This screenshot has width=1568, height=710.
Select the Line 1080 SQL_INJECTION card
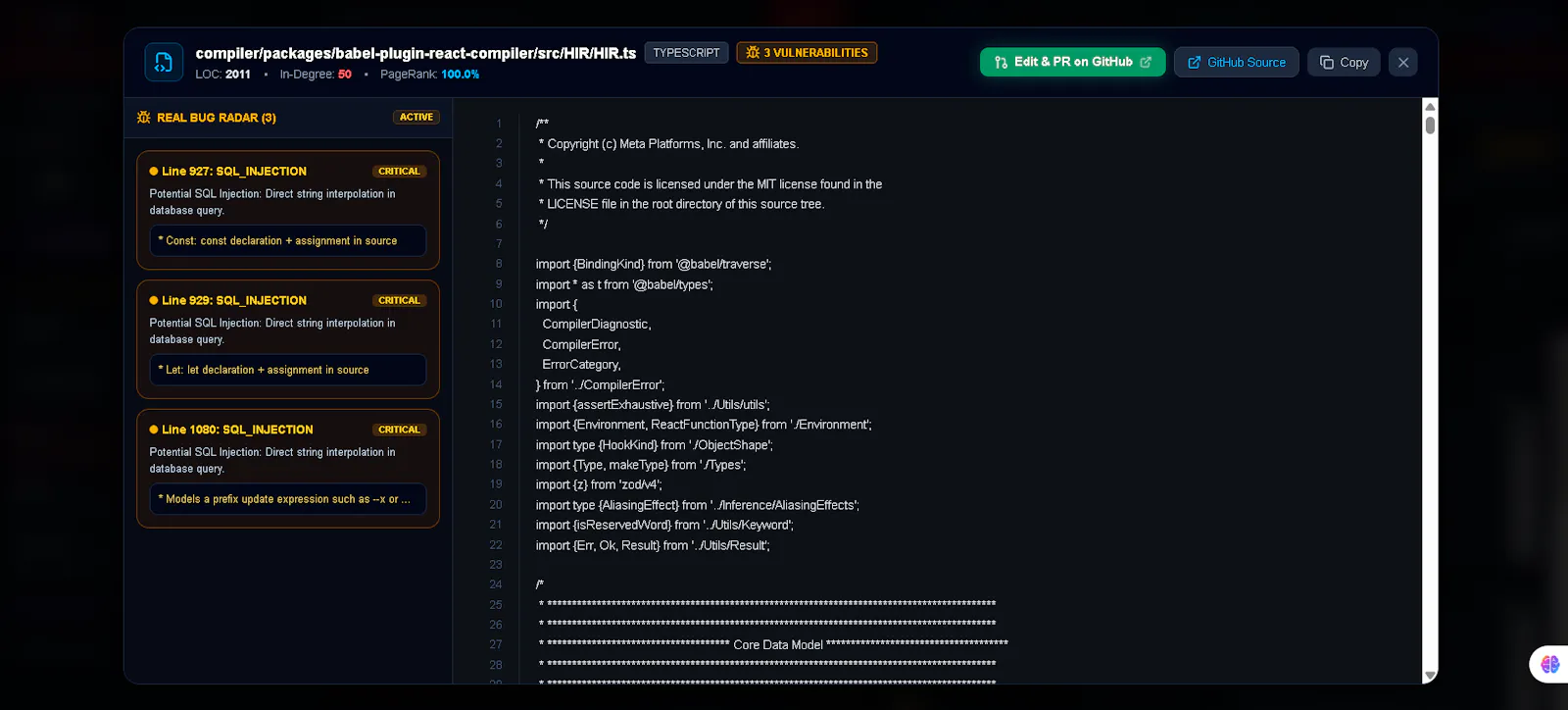288,469
